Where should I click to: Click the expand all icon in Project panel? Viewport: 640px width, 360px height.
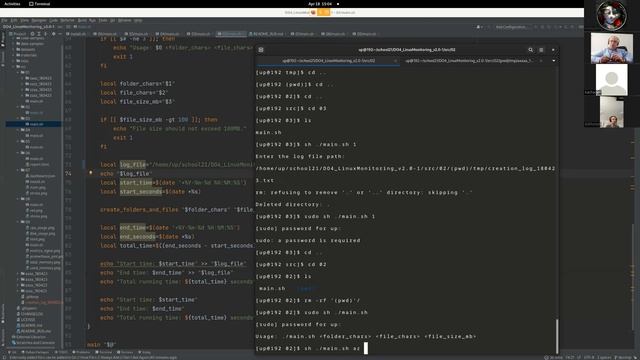39,34
